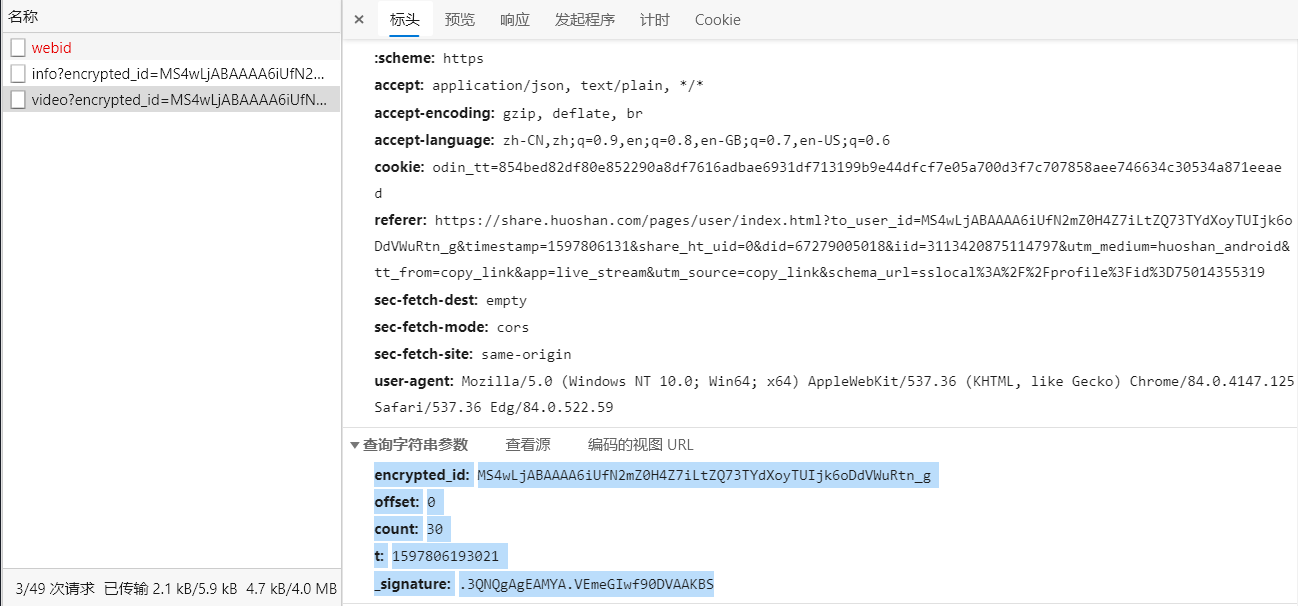Open the 计时 tab

[x=655, y=20]
